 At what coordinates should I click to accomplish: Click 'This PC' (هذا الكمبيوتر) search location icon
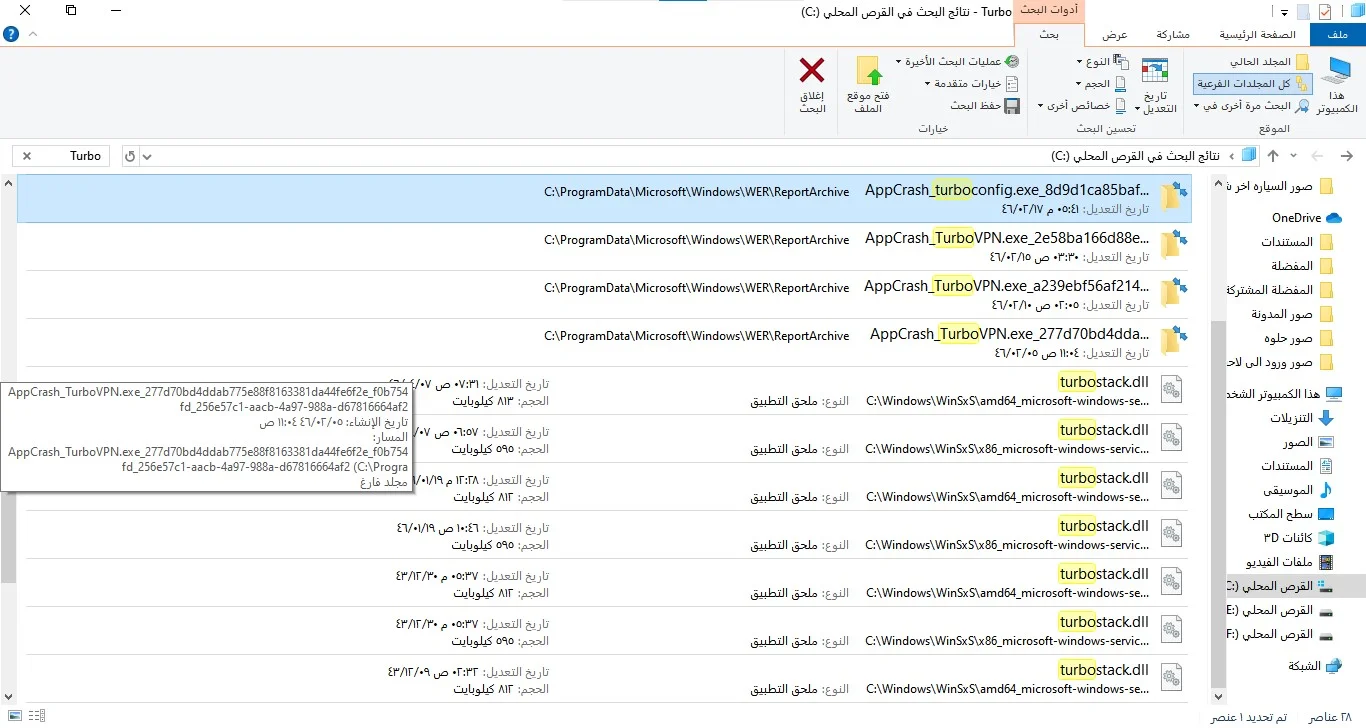click(1337, 85)
